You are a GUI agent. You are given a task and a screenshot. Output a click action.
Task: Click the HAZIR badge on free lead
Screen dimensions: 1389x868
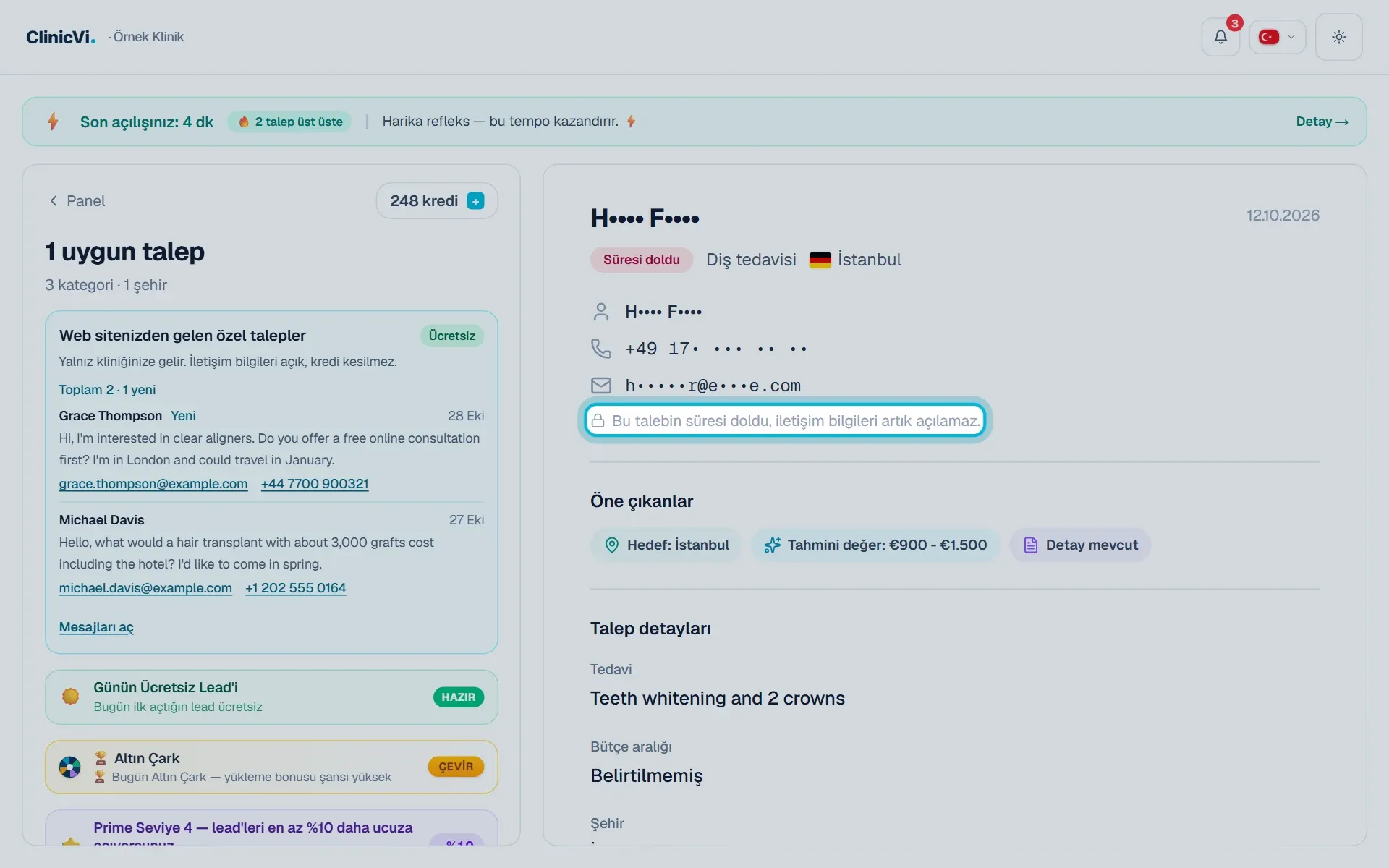pos(459,697)
